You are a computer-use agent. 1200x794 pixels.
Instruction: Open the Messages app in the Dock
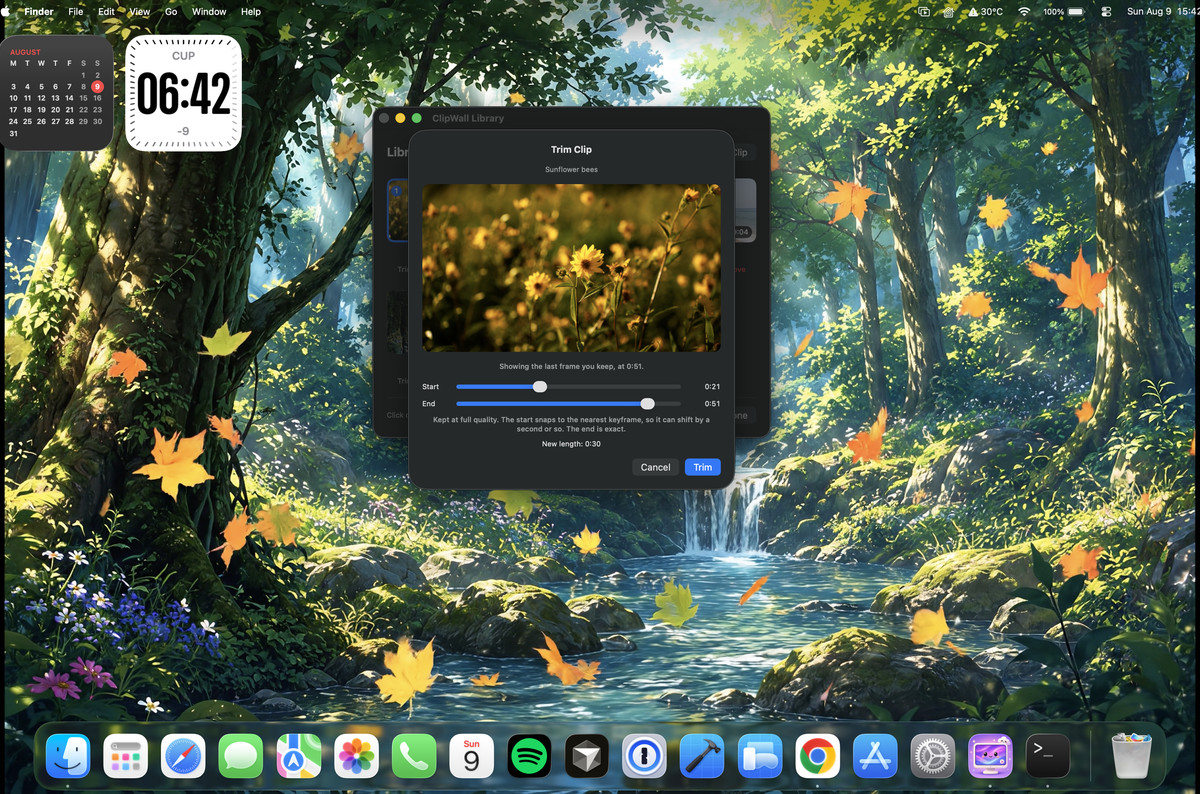pos(241,756)
